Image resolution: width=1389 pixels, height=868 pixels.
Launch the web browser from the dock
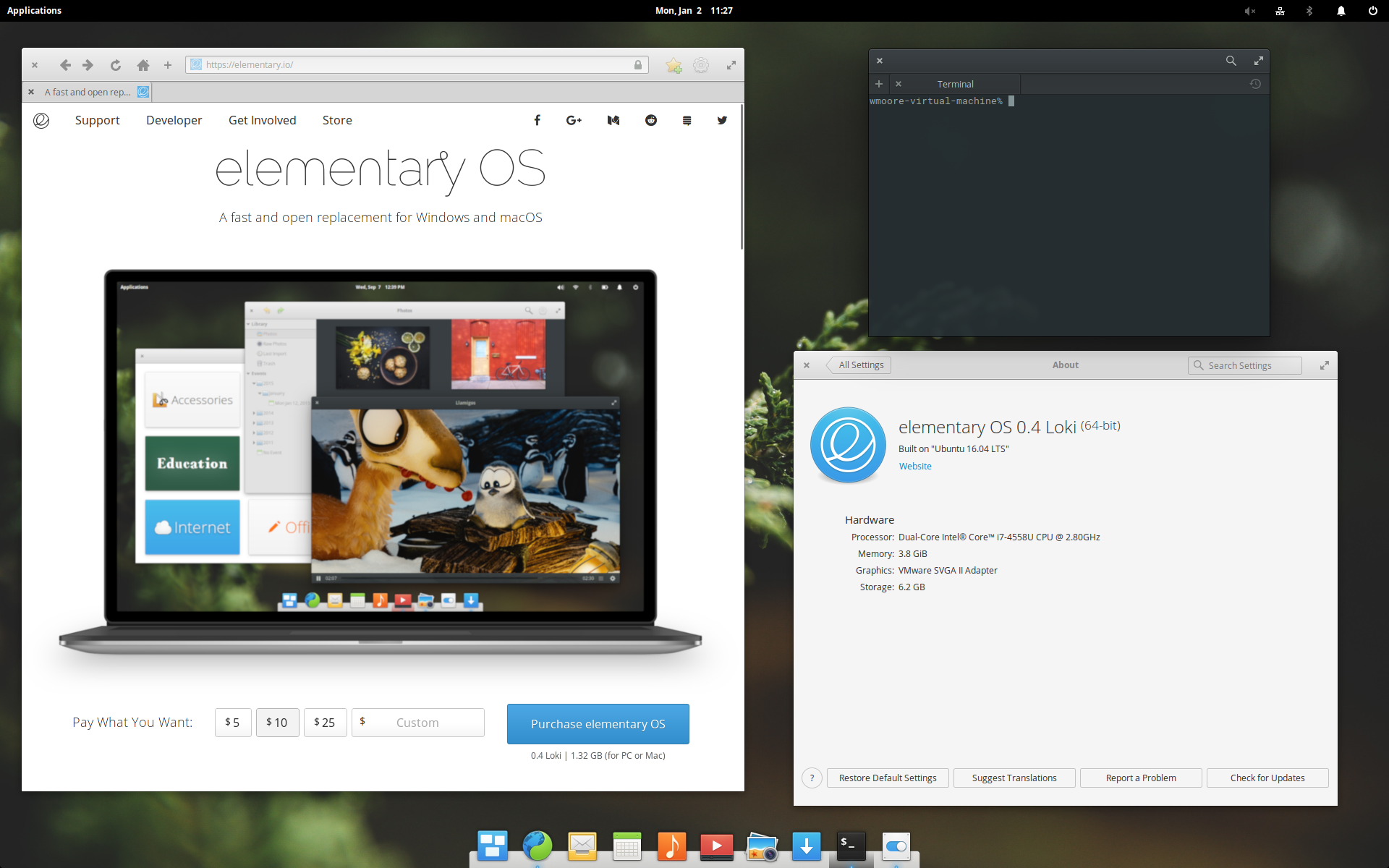(538, 846)
